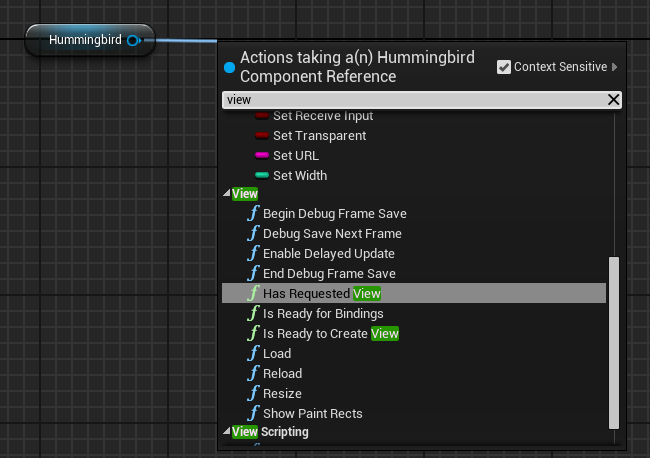Select the highlighted Has Requested View entry

(x=414, y=293)
